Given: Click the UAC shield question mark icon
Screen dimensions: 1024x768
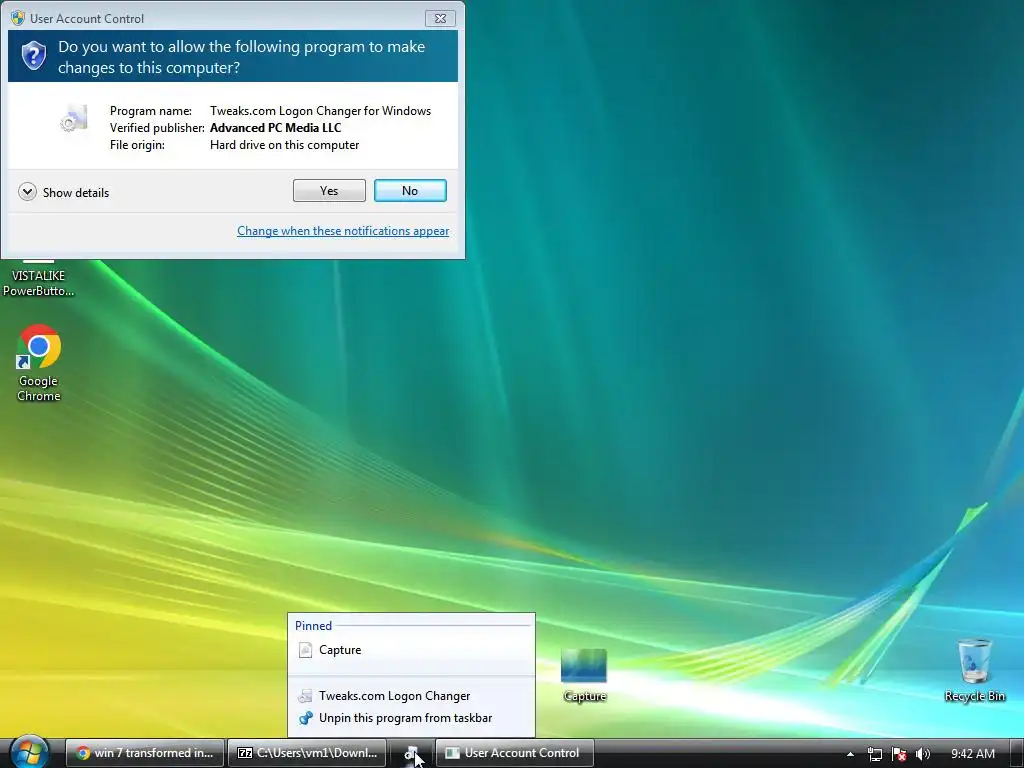Looking at the screenshot, I should tap(33, 56).
